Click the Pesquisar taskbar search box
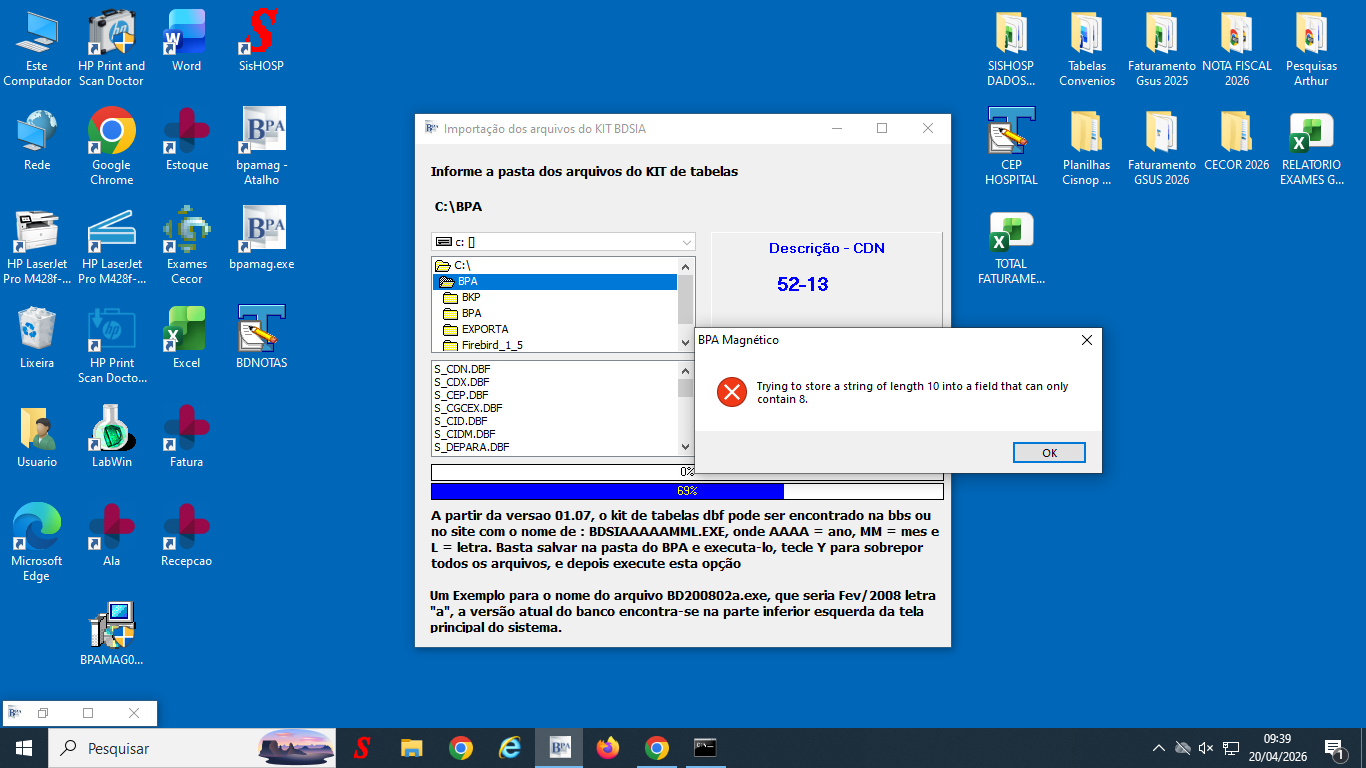The width and height of the screenshot is (1366, 768). tap(192, 747)
